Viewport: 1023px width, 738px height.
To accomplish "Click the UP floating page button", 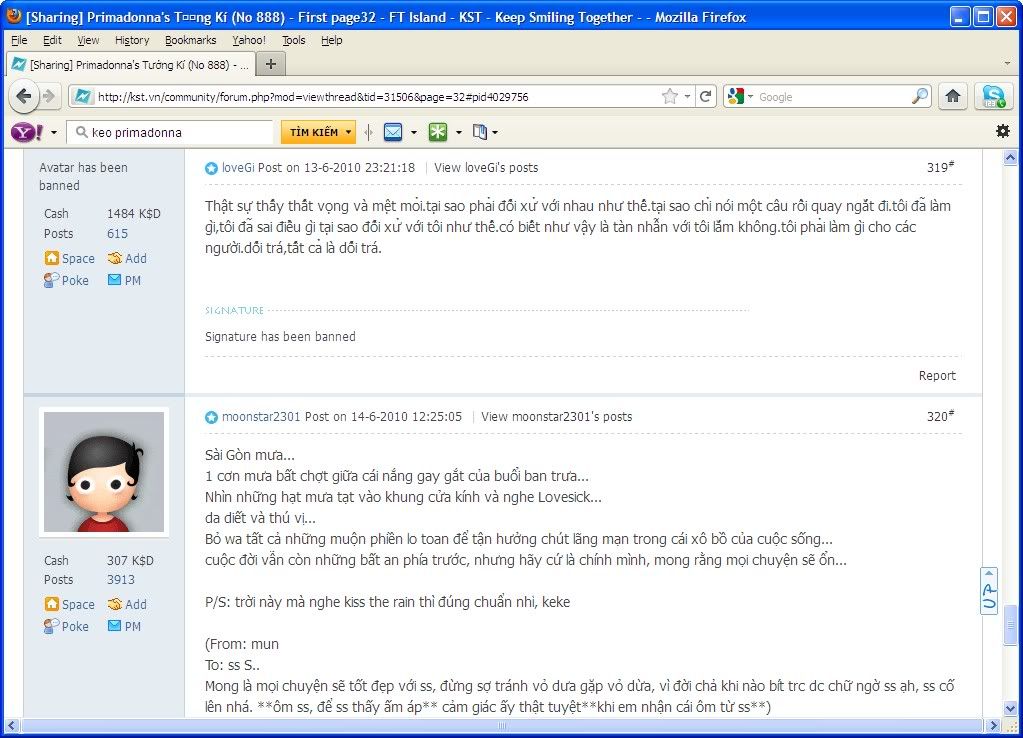I will coord(989,591).
